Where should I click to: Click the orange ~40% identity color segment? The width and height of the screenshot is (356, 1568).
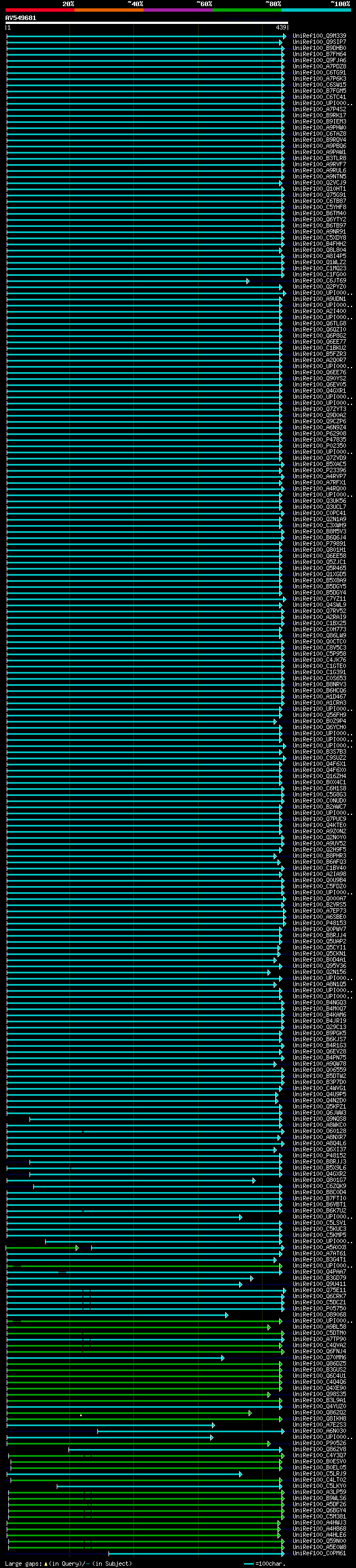pos(110,10)
